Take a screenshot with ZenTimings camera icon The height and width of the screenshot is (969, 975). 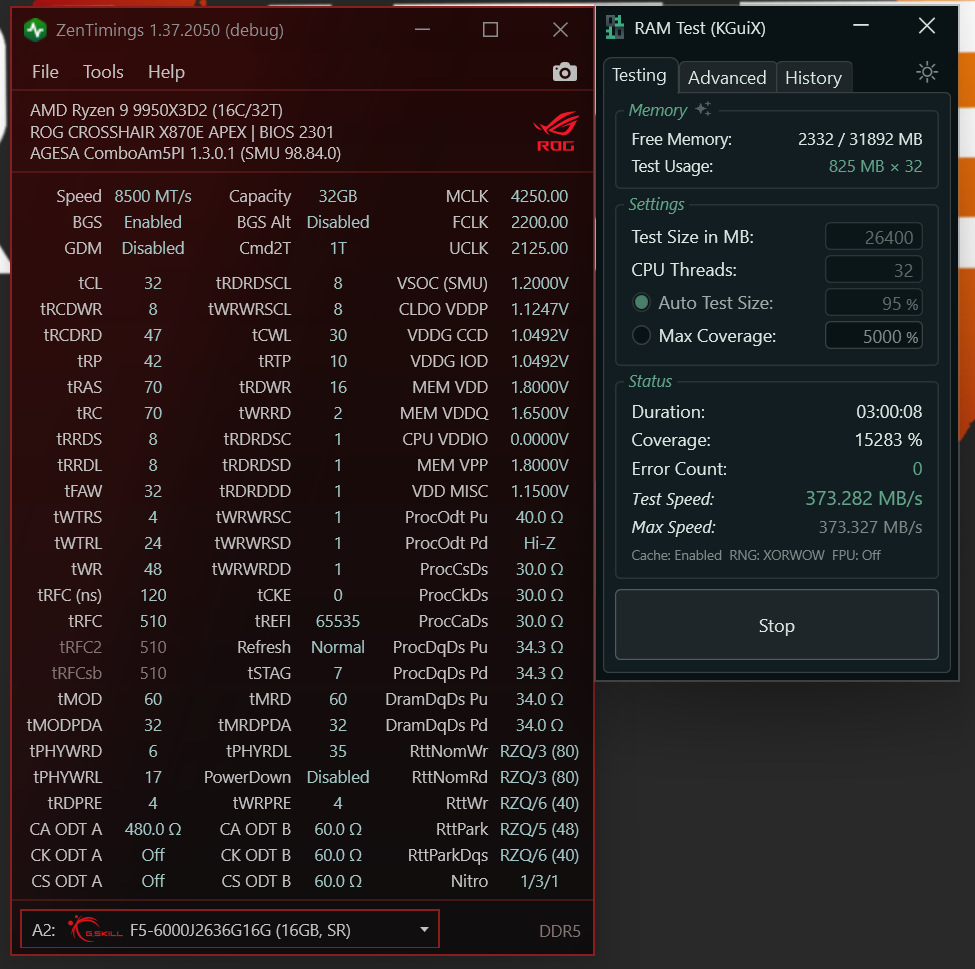click(565, 72)
